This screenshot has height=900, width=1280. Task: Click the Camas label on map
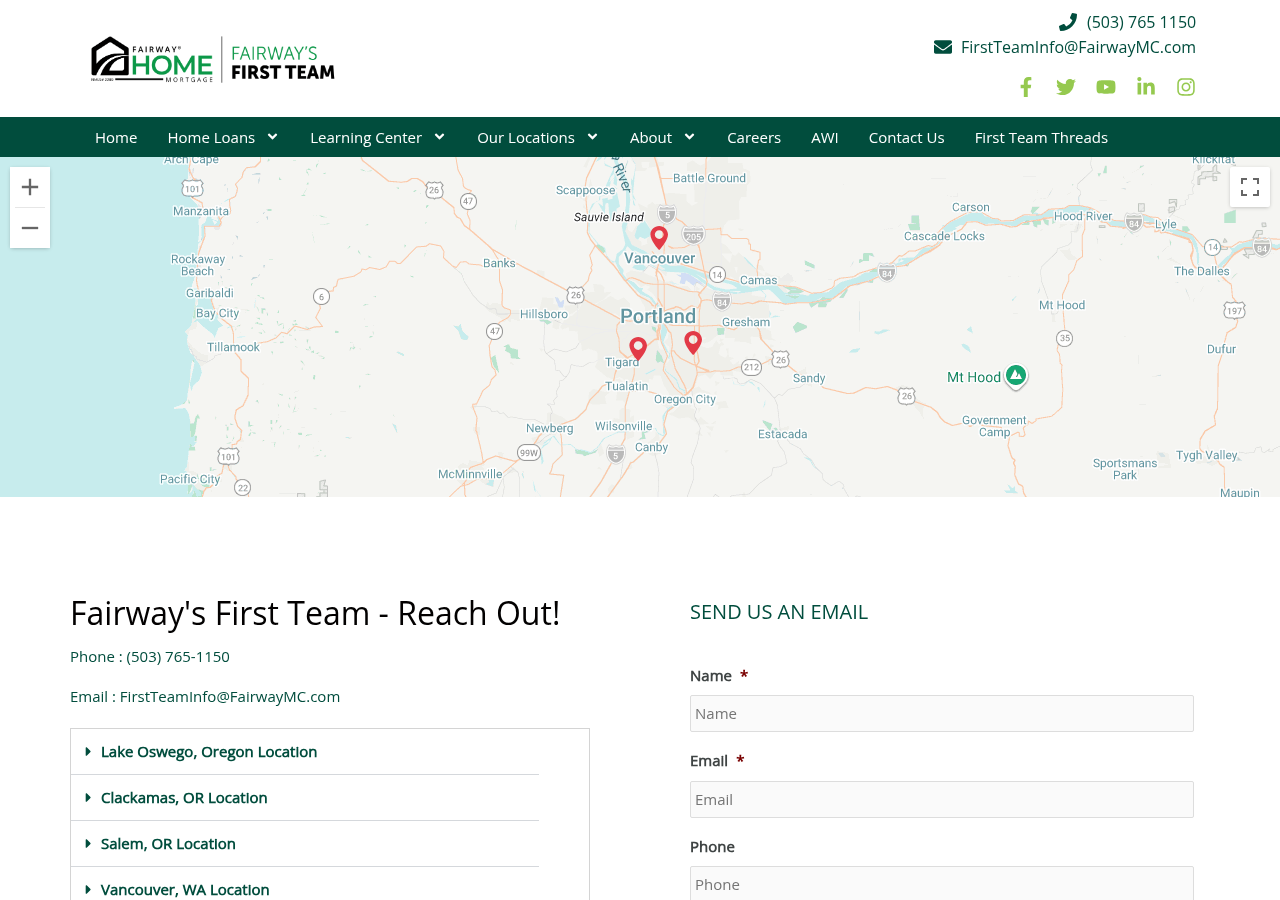(x=758, y=280)
